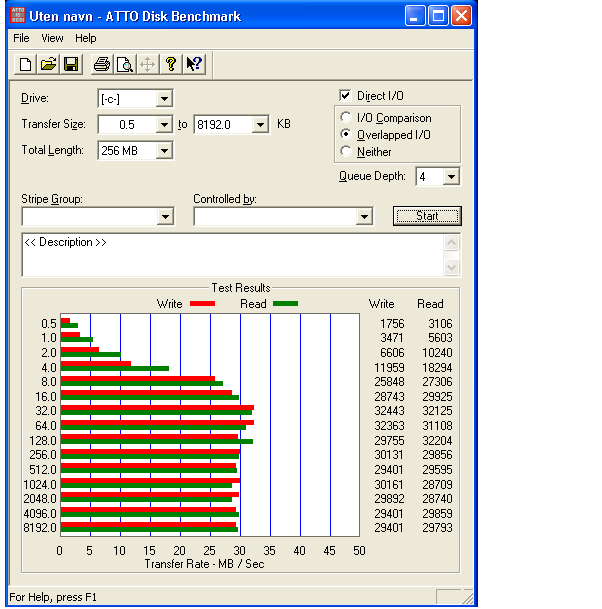Click the window resize grip in status bar

point(467,597)
